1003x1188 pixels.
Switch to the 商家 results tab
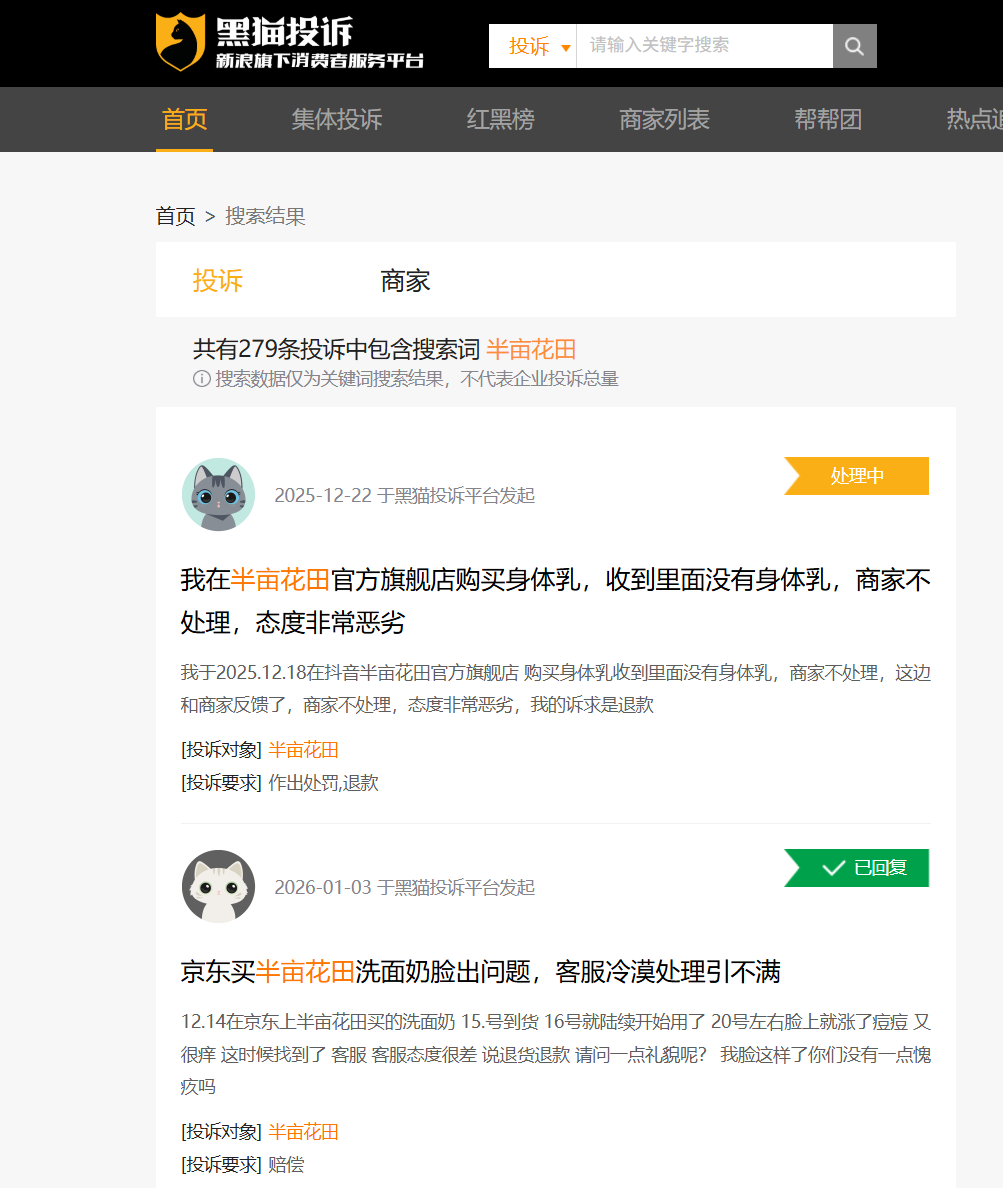(x=405, y=281)
